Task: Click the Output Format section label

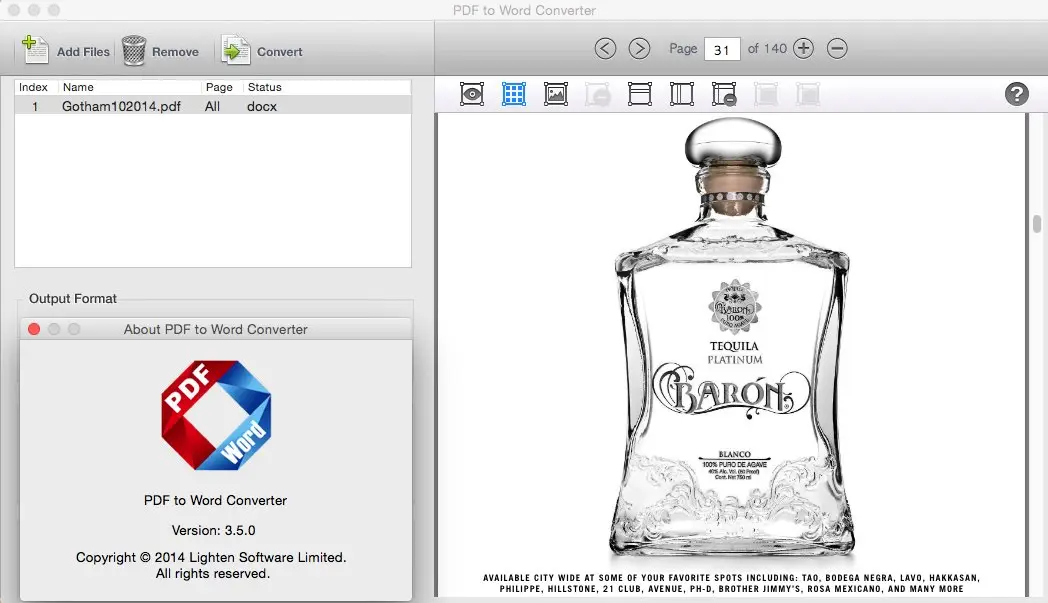Action: [x=73, y=298]
